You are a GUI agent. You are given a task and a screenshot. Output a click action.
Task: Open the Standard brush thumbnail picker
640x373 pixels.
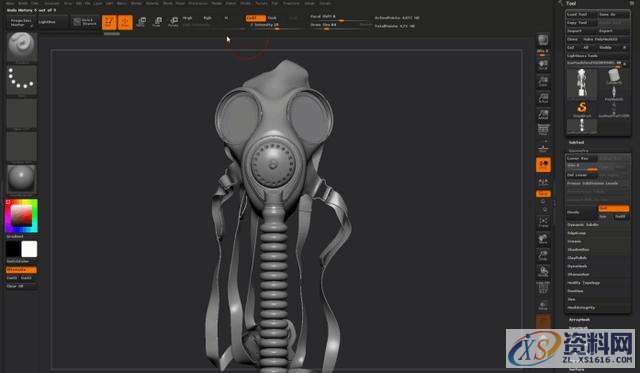(x=22, y=47)
